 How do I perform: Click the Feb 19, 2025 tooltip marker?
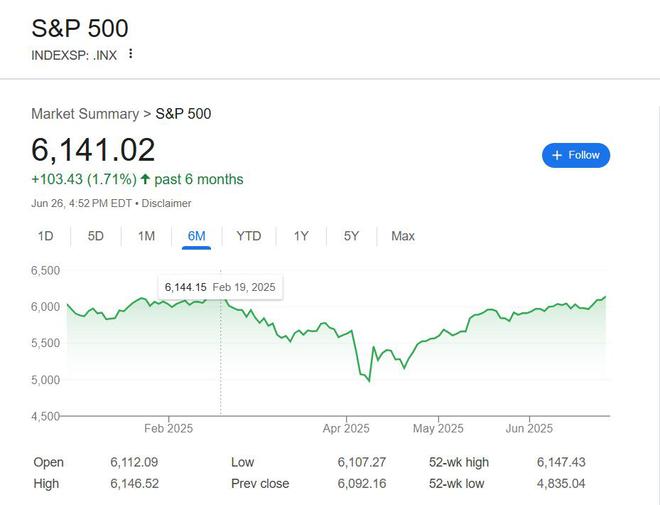tap(220, 287)
